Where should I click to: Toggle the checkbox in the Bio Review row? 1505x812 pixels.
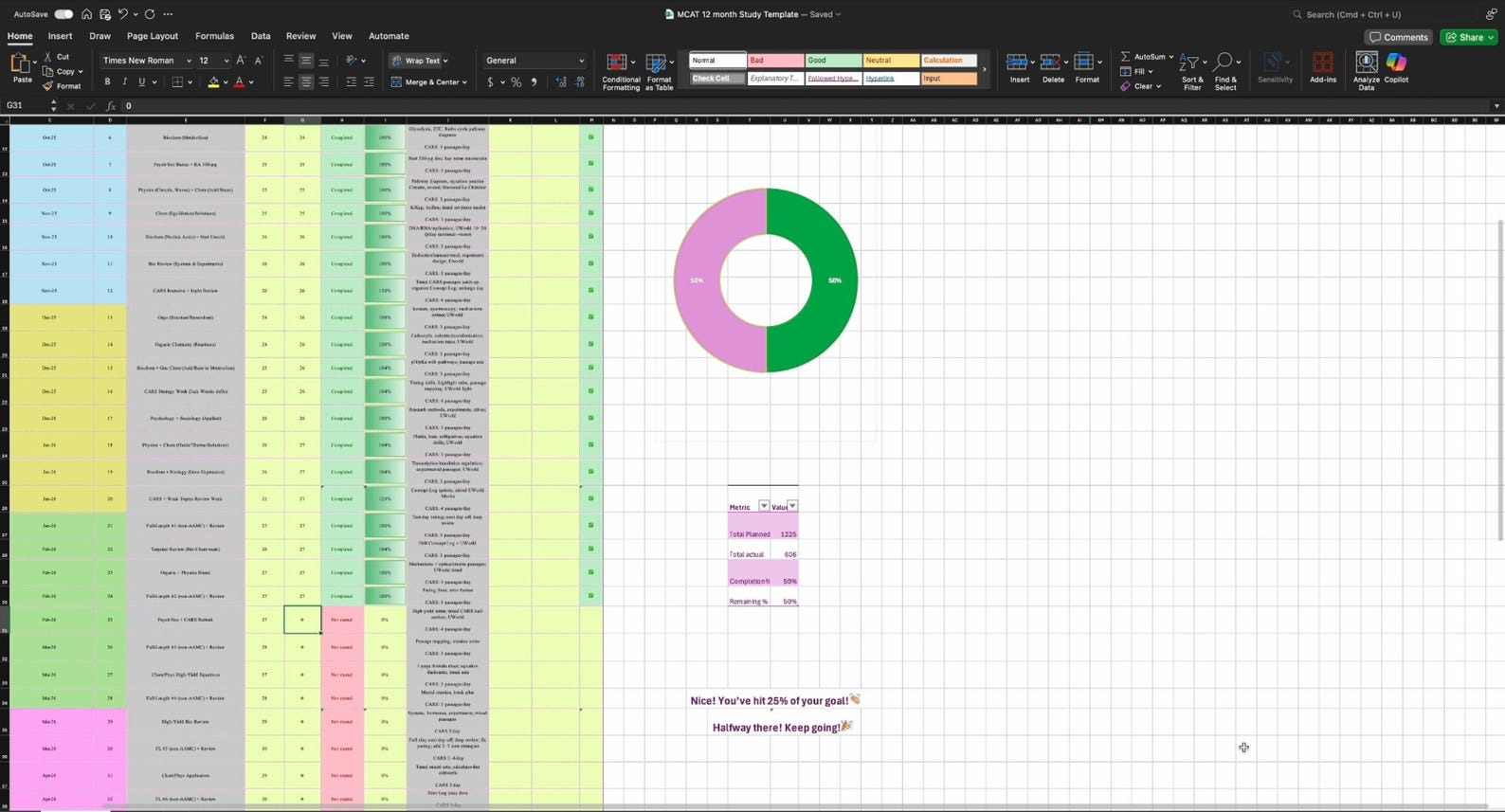590,263
